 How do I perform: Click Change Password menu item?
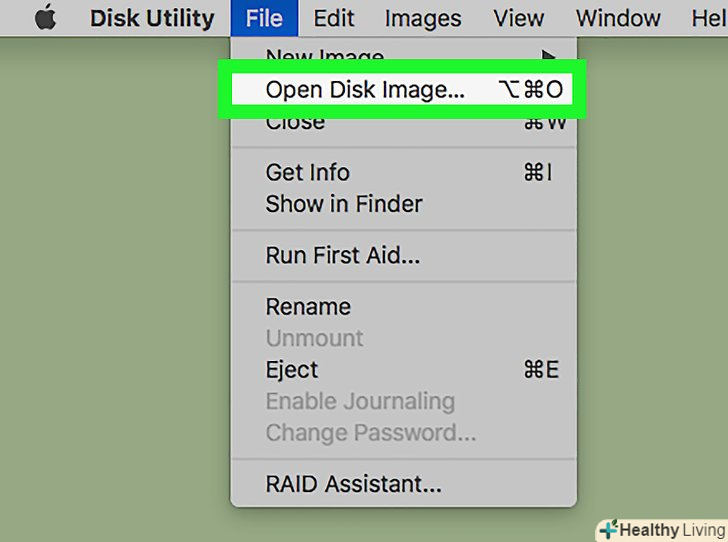[370, 433]
